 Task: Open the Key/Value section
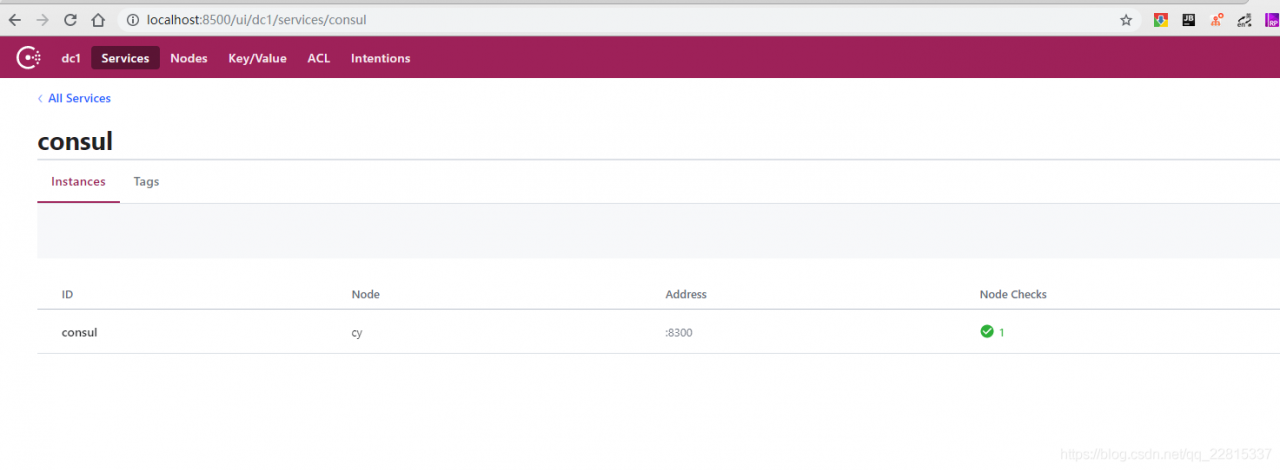click(x=257, y=58)
